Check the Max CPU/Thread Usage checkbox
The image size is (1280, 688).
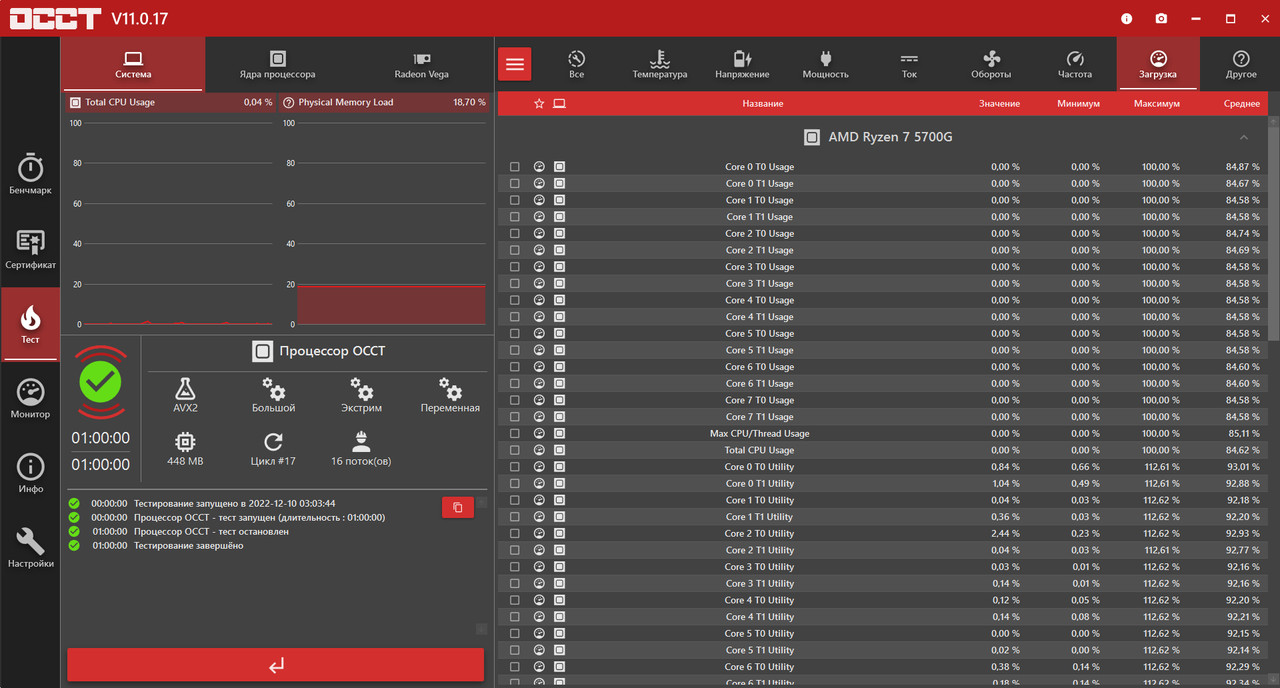click(x=515, y=434)
